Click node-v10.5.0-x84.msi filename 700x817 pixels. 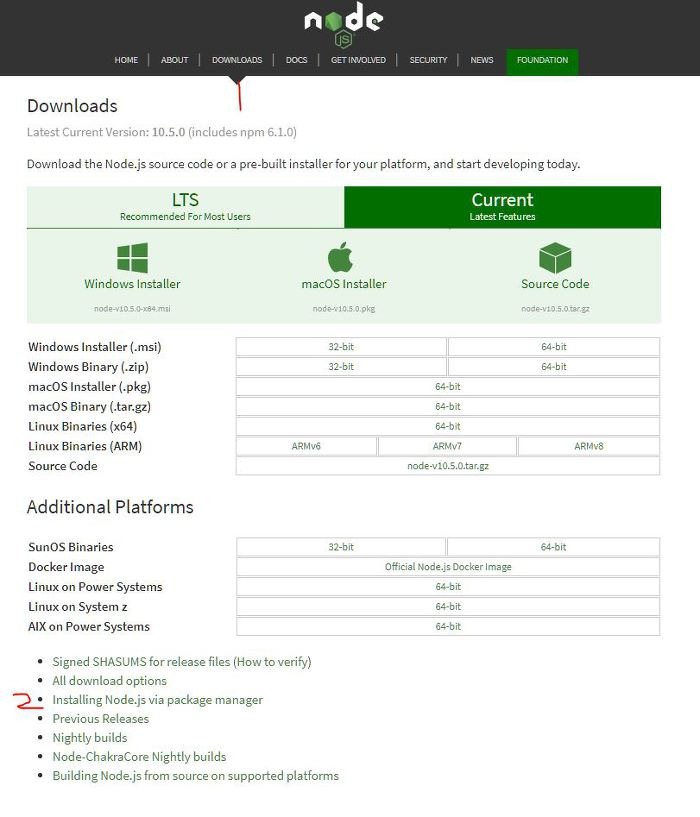[132, 308]
